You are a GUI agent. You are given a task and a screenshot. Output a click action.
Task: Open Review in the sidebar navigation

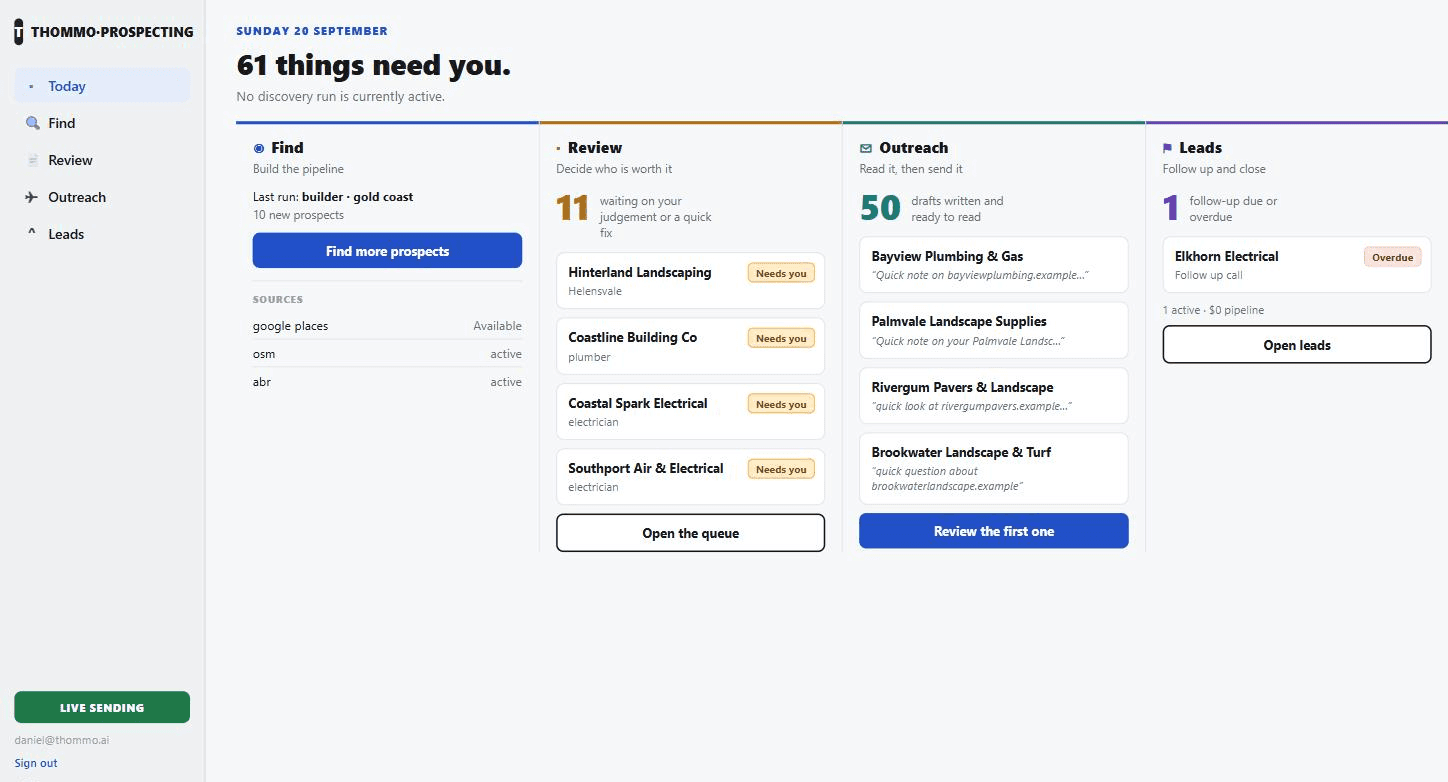point(102,160)
